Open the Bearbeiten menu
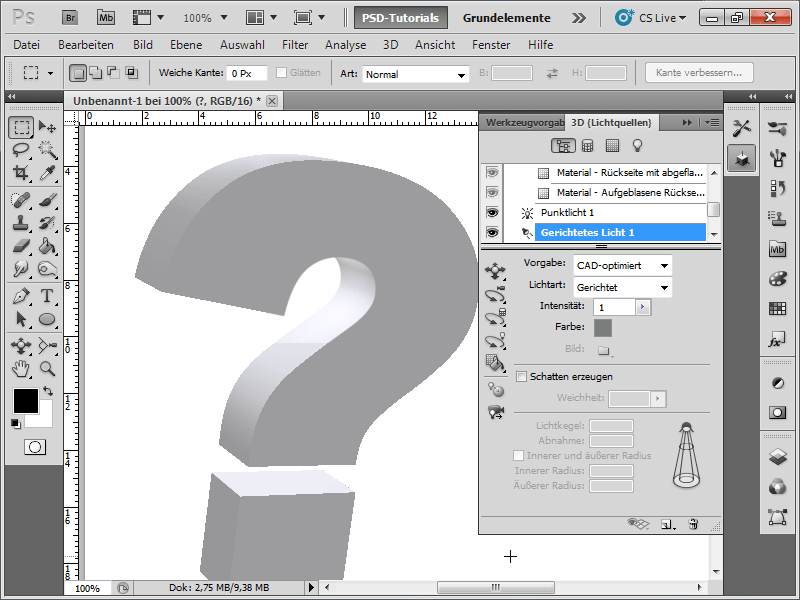The width and height of the screenshot is (800, 600). tap(86, 45)
